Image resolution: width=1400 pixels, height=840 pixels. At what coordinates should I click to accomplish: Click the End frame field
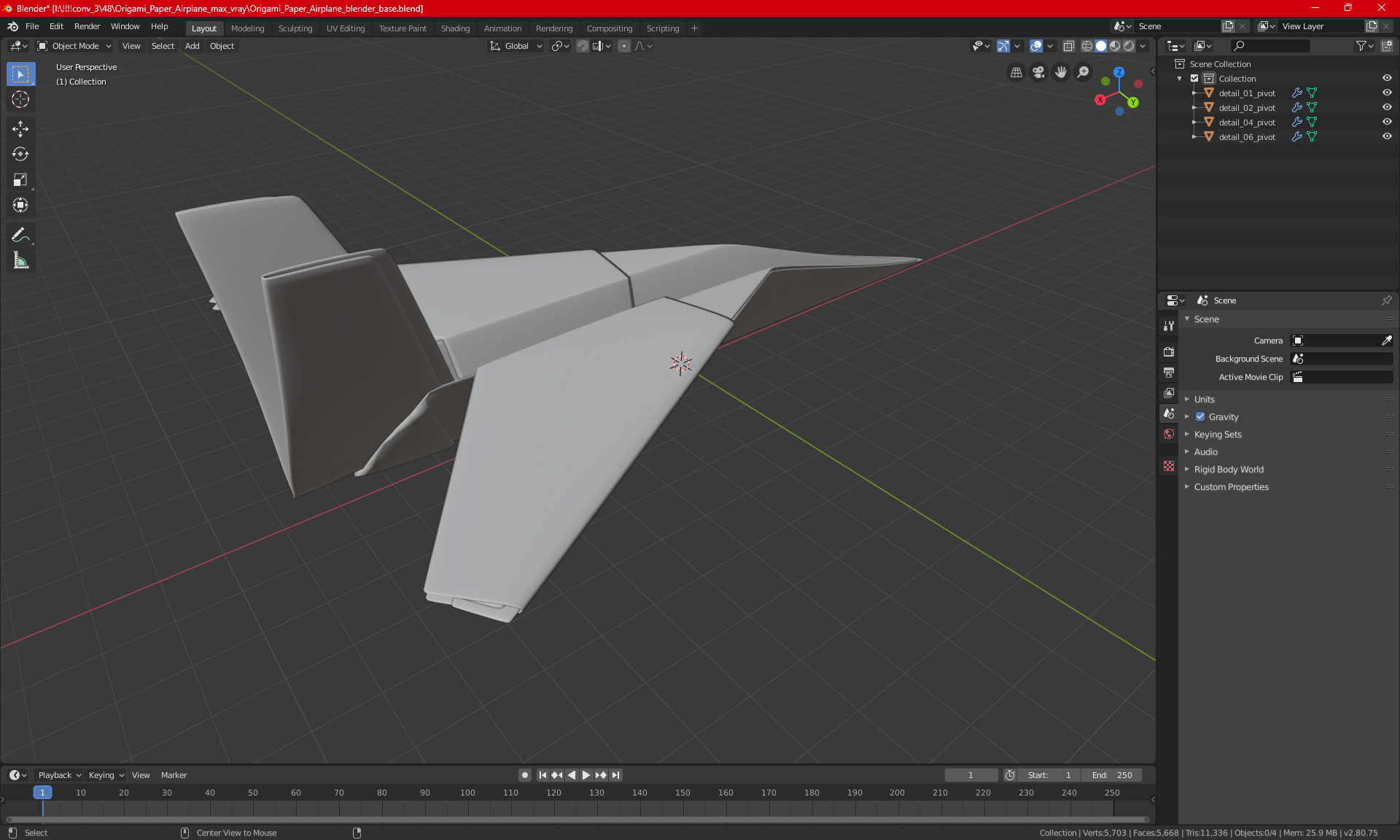1112,775
